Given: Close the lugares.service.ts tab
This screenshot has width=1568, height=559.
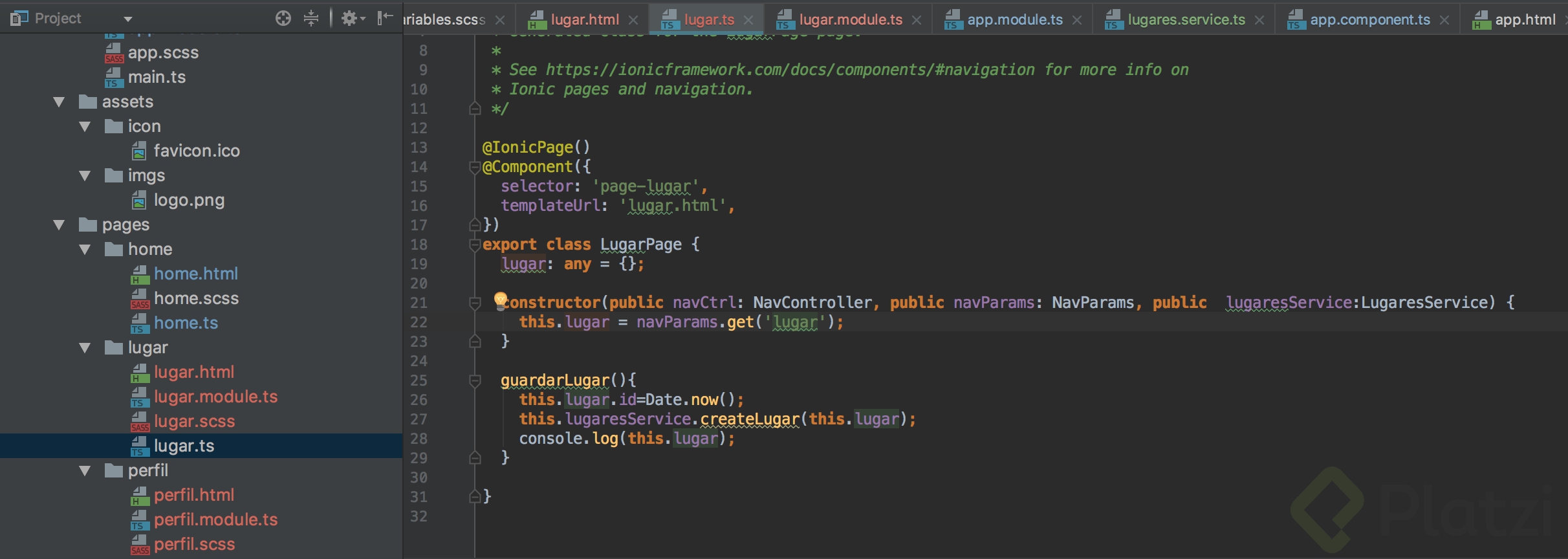Looking at the screenshot, I should click(x=1259, y=20).
